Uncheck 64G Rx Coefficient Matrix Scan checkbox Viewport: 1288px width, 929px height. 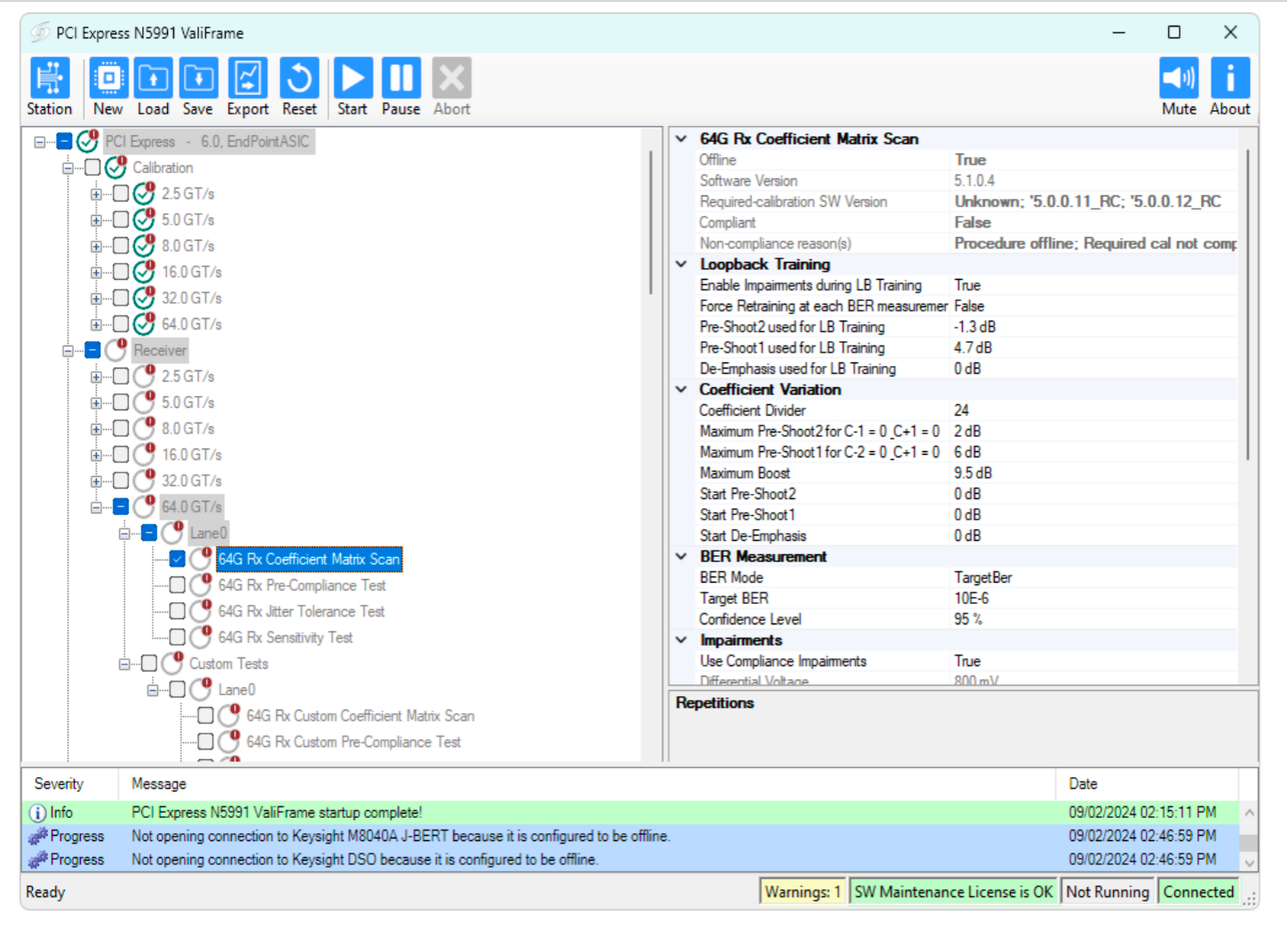[x=178, y=560]
